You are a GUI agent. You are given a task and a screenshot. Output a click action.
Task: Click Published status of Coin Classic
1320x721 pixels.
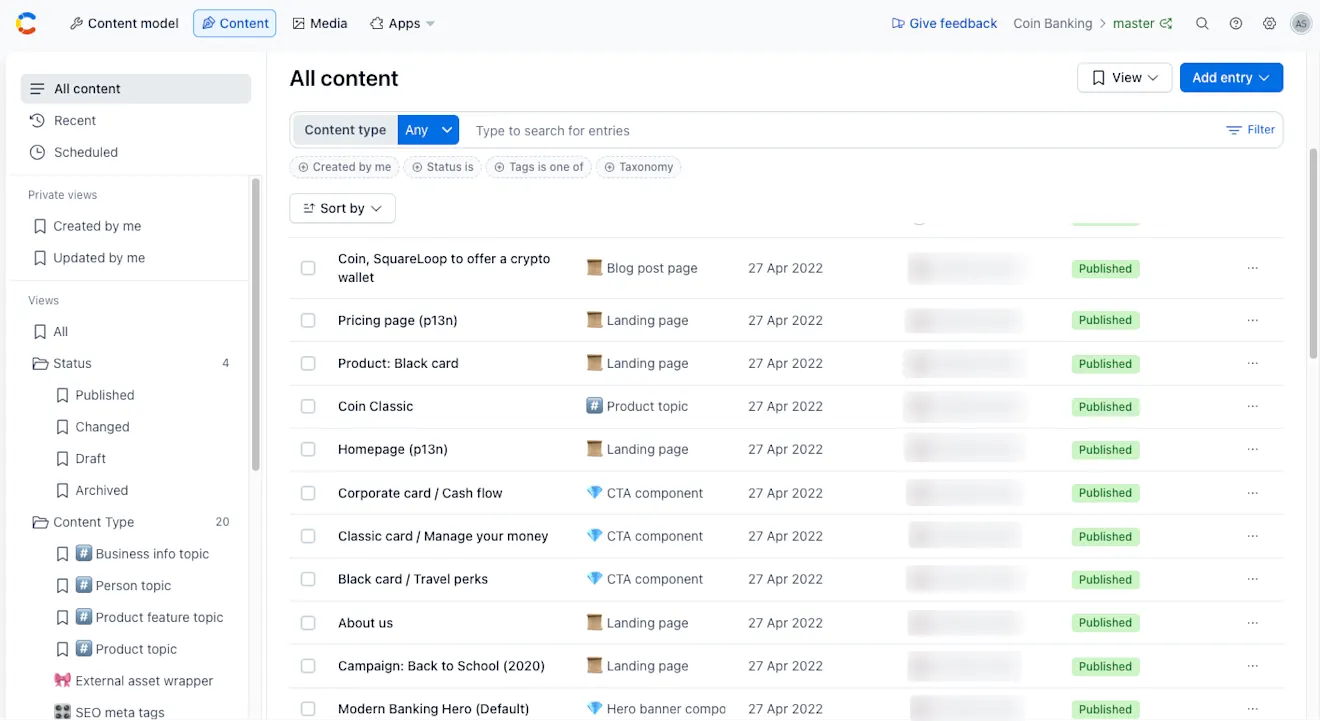click(x=1105, y=406)
